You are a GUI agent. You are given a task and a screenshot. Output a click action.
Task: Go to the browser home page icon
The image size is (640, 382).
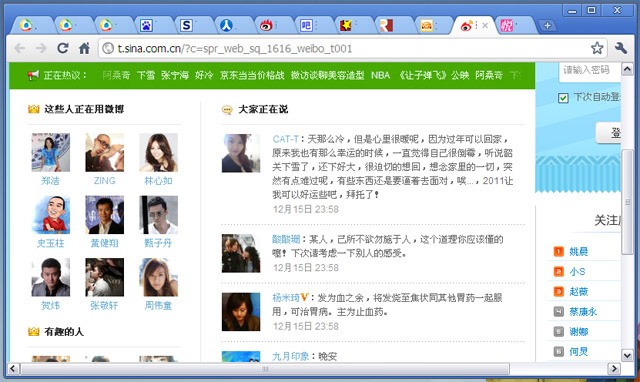(x=84, y=48)
